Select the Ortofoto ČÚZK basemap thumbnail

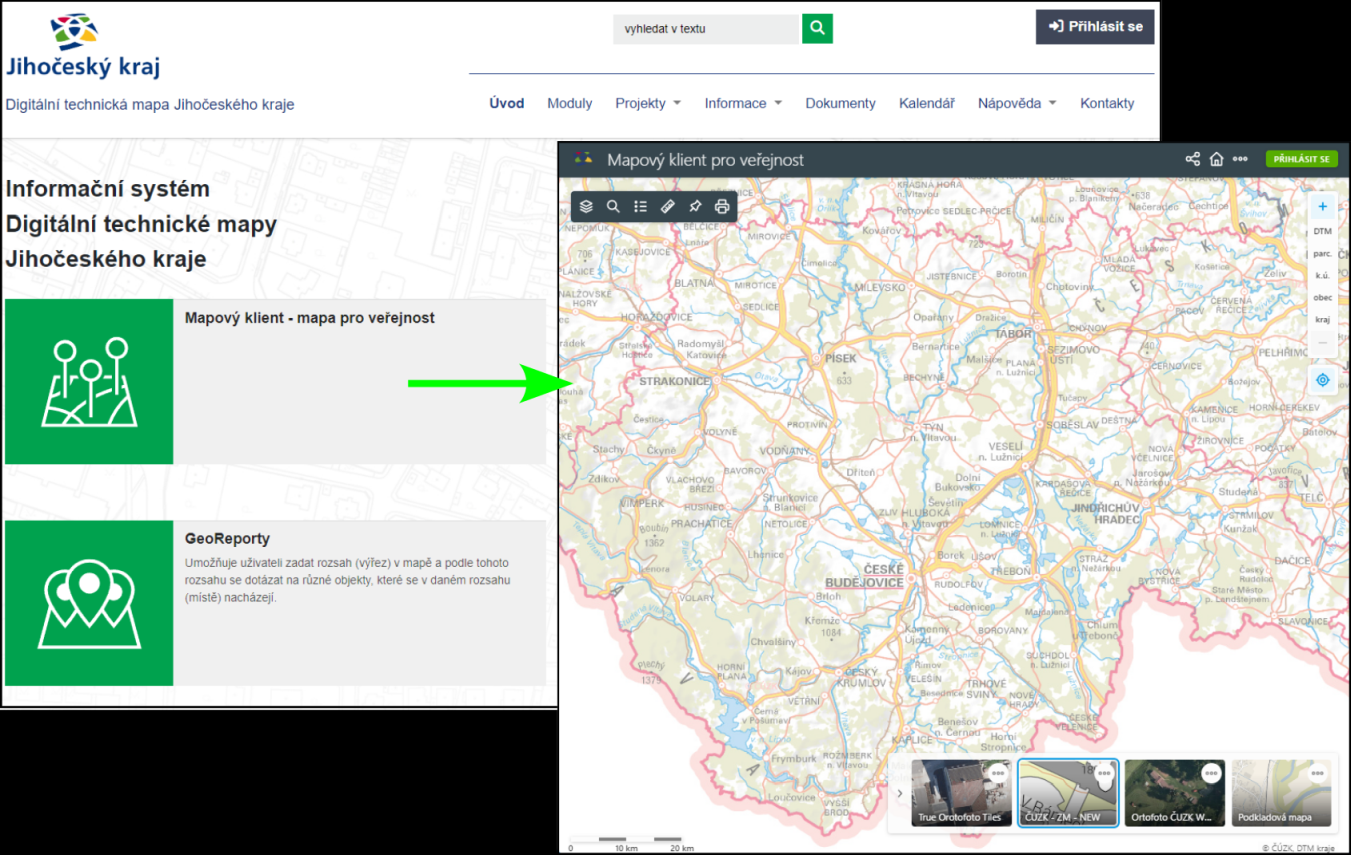(x=1174, y=793)
